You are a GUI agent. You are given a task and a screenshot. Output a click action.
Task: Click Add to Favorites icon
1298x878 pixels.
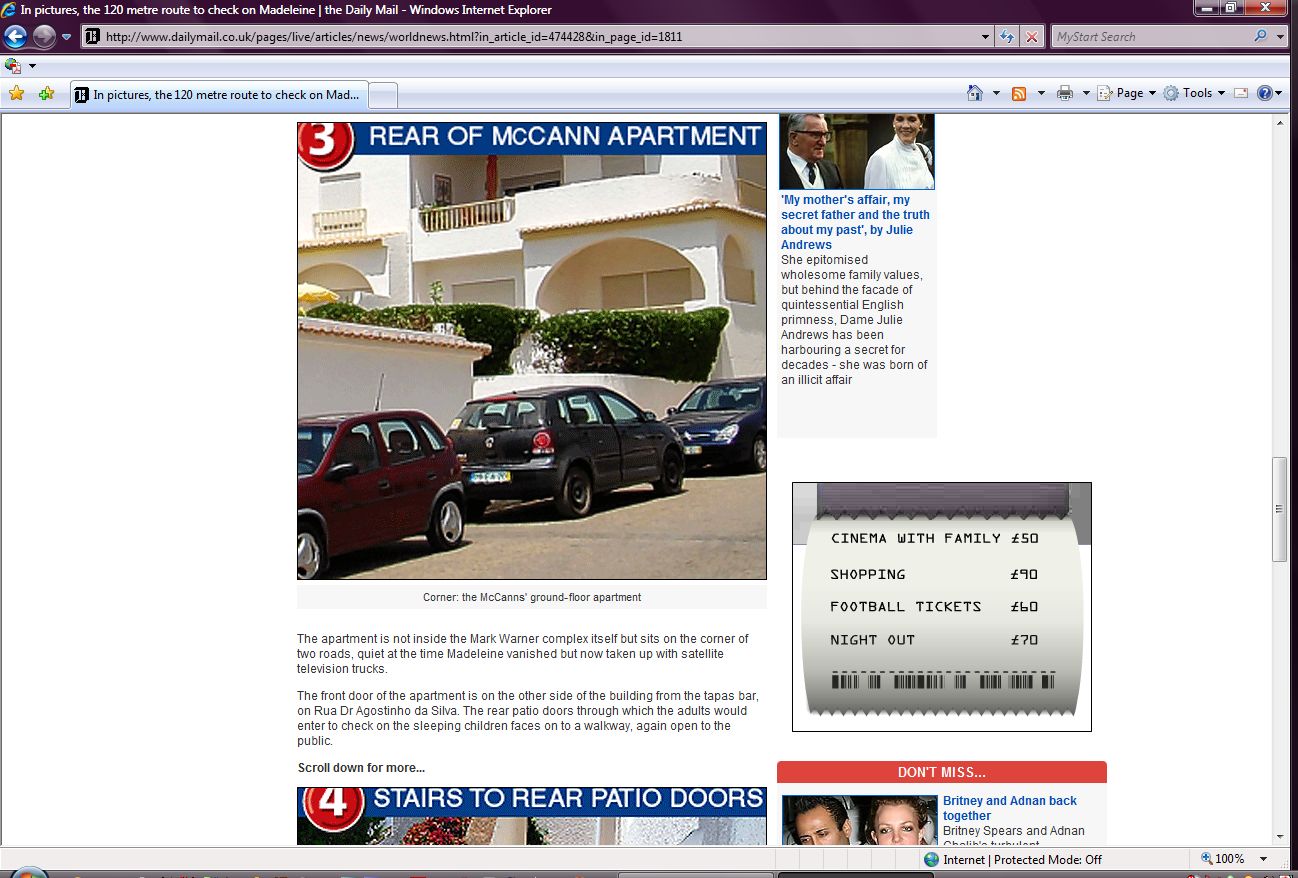click(46, 94)
